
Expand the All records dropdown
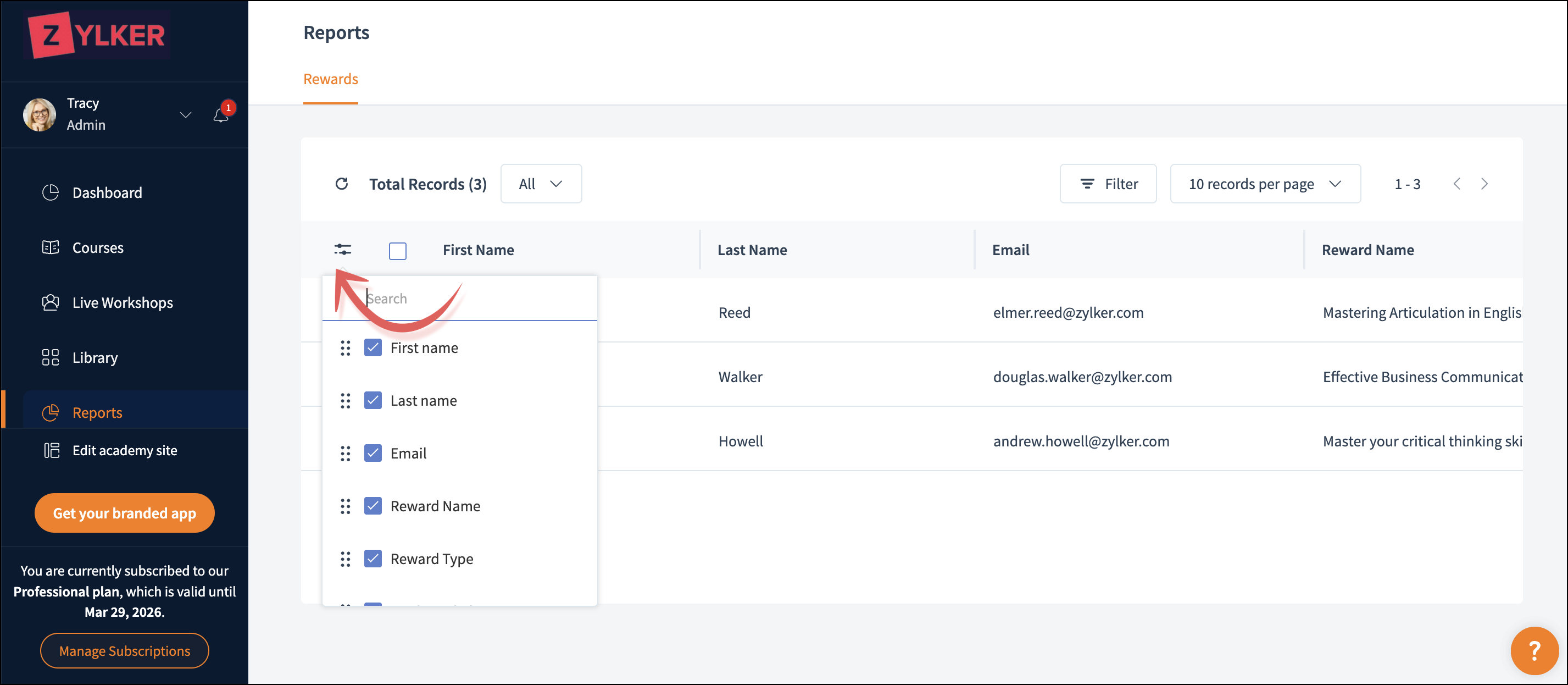[541, 184]
